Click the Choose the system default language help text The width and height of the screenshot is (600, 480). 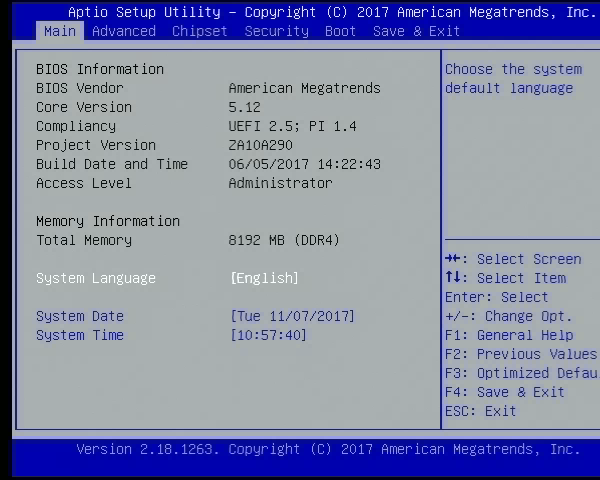coord(514,79)
